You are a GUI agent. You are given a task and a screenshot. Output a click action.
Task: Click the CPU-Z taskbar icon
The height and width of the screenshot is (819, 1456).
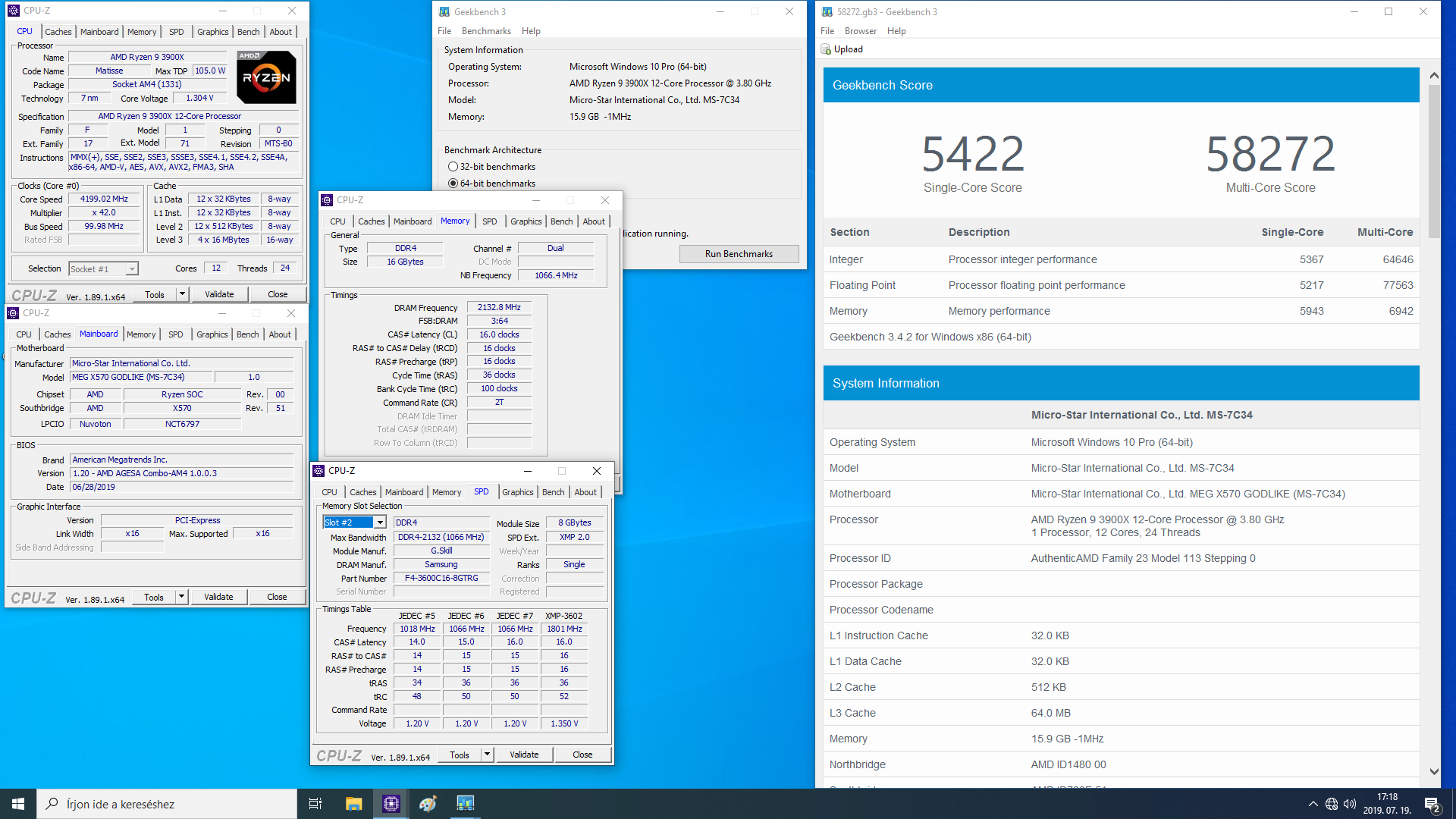click(x=391, y=804)
